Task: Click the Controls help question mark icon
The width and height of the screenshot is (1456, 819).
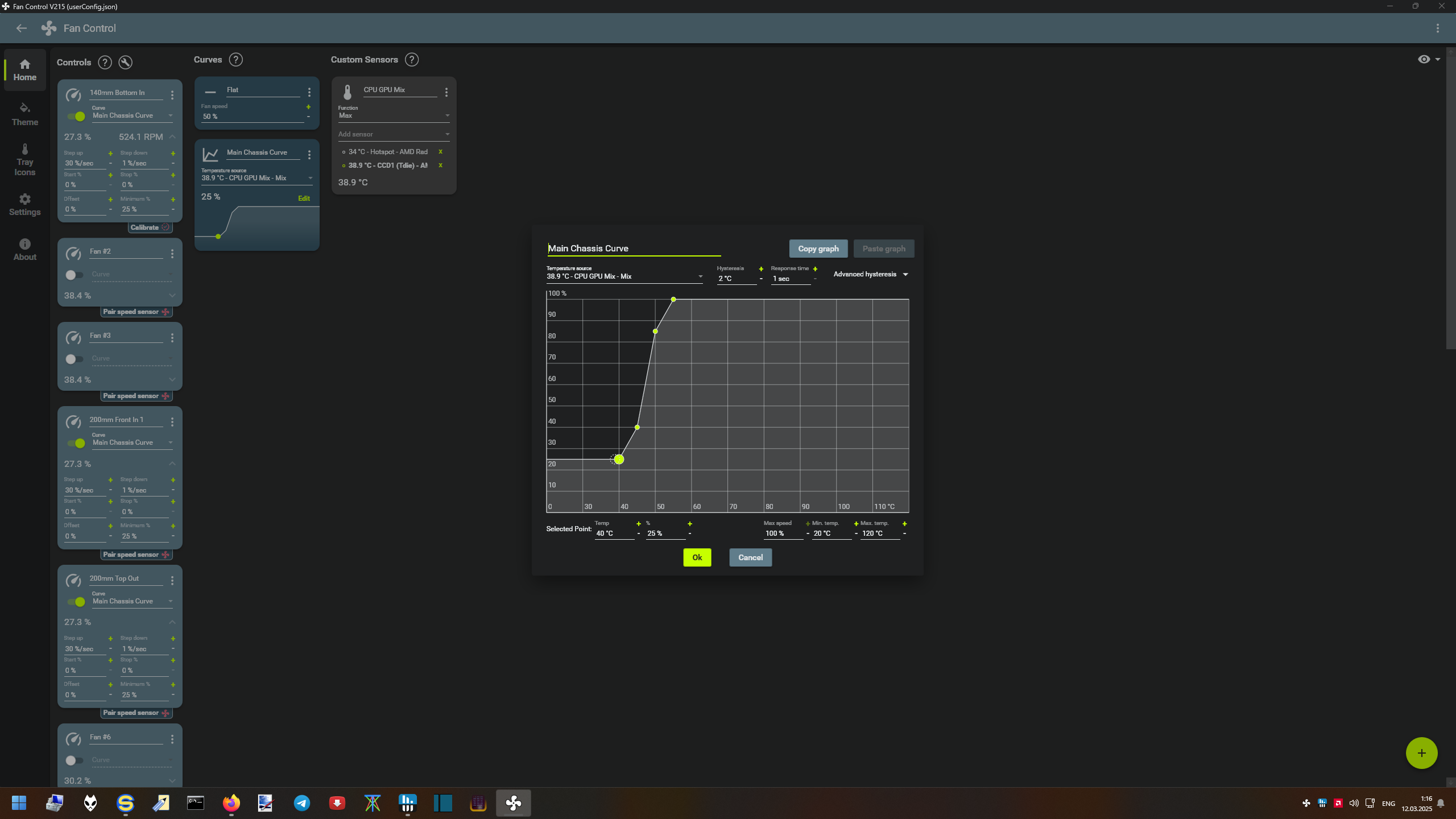Action: [105, 63]
